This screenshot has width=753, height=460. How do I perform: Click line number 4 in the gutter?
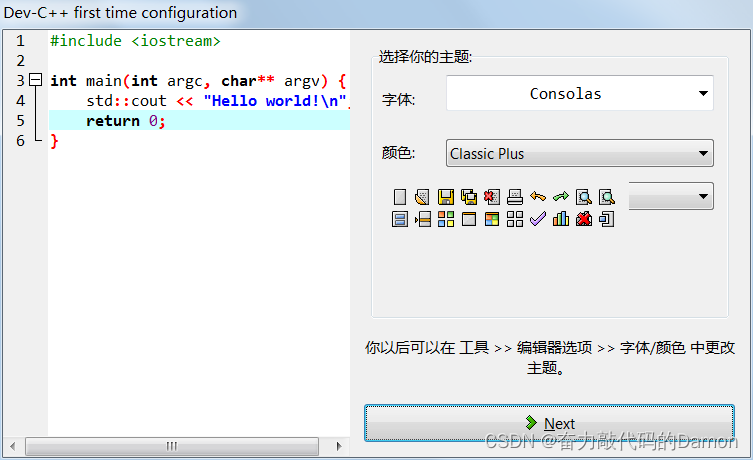[x=20, y=101]
